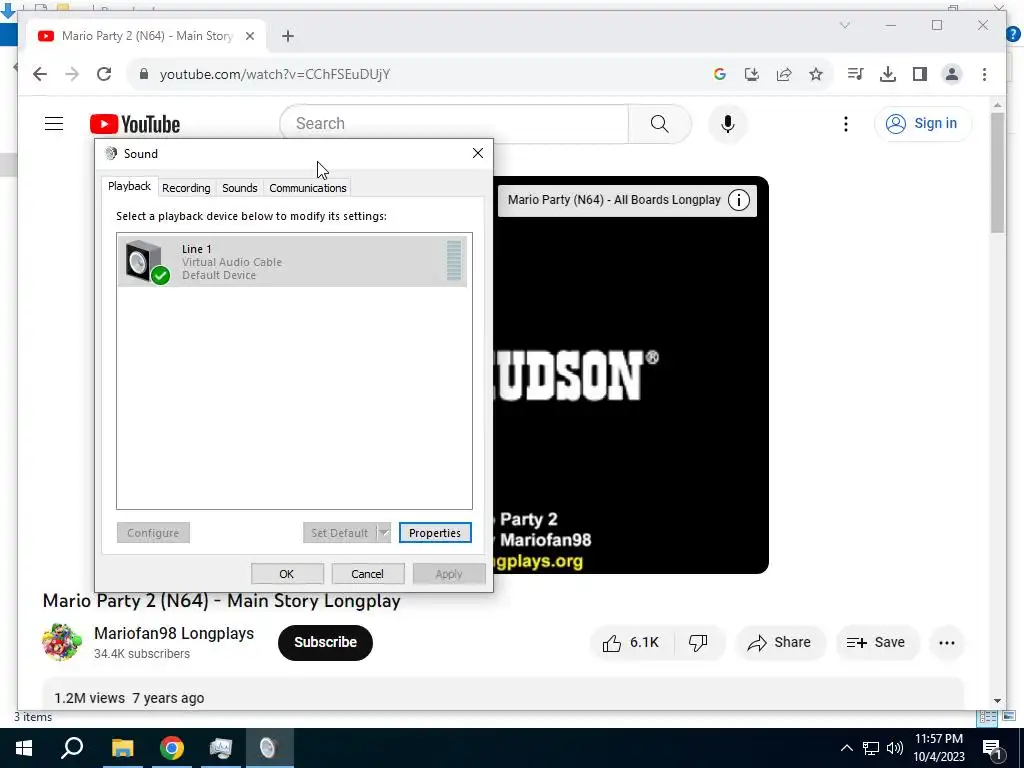Open device Properties
Viewport: 1024px width, 768px height.
[435, 533]
